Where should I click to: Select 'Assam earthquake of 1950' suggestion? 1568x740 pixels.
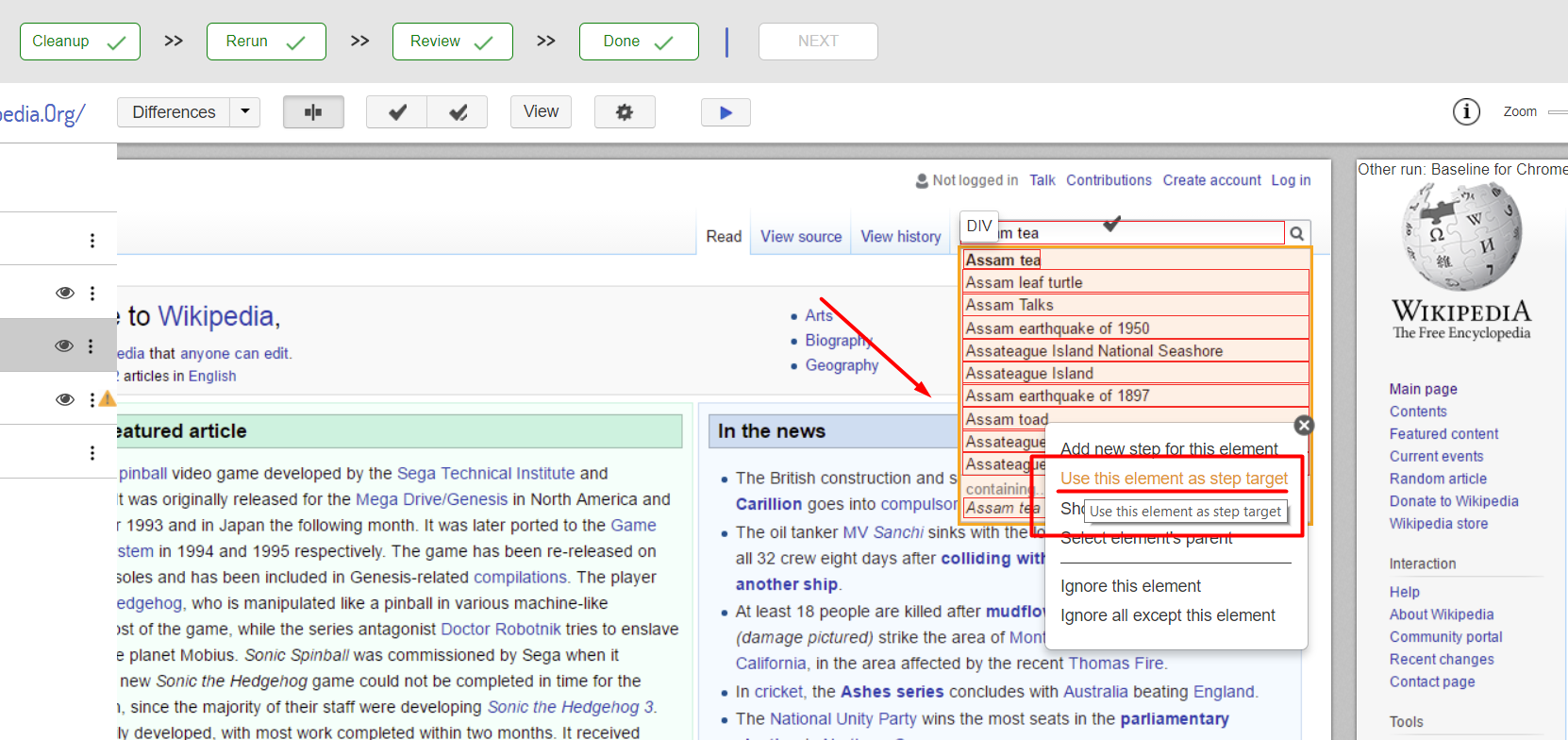click(x=1136, y=328)
